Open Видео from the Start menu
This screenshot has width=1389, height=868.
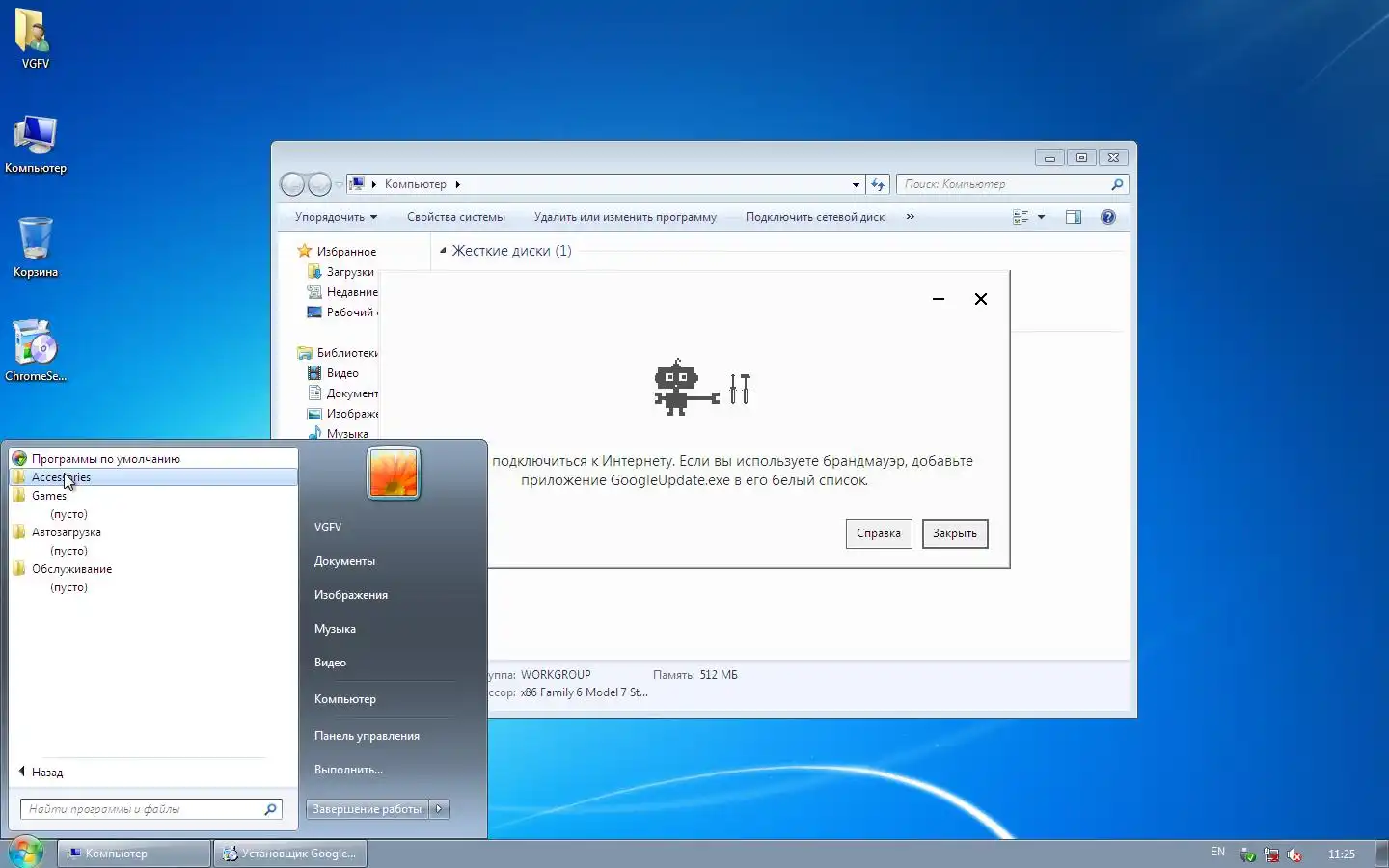330,663
